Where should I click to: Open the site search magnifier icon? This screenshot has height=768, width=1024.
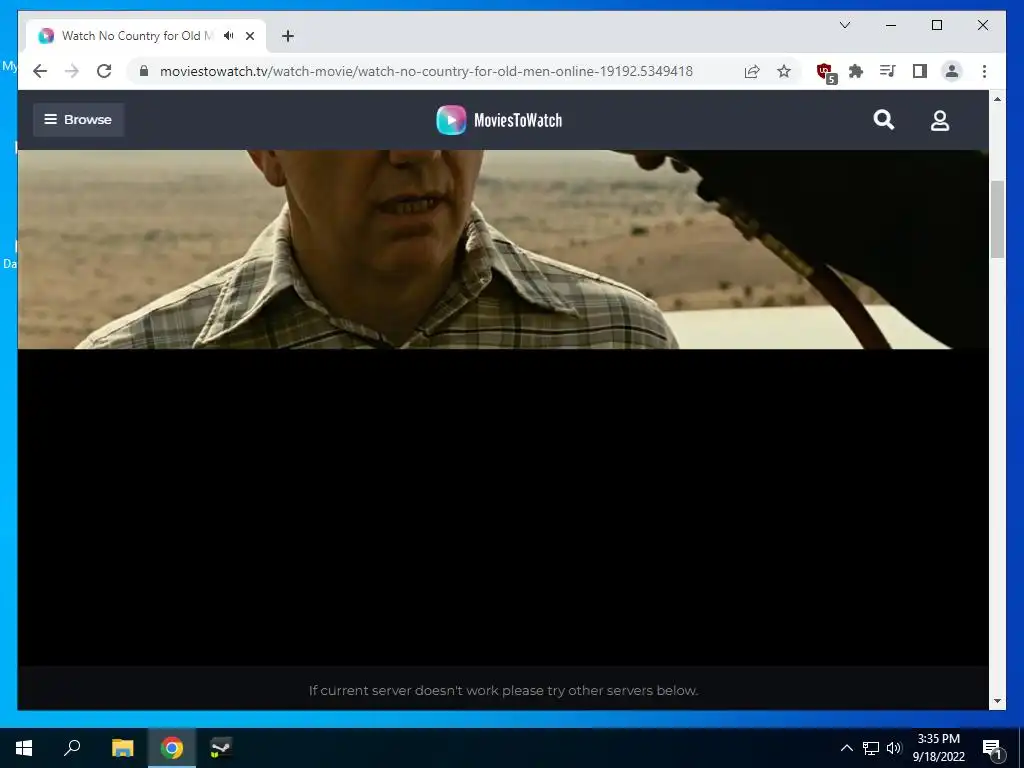[x=884, y=120]
